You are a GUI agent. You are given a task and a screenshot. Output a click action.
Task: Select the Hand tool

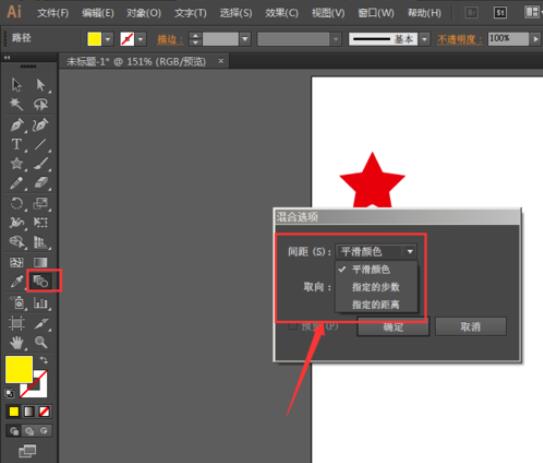coord(16,343)
